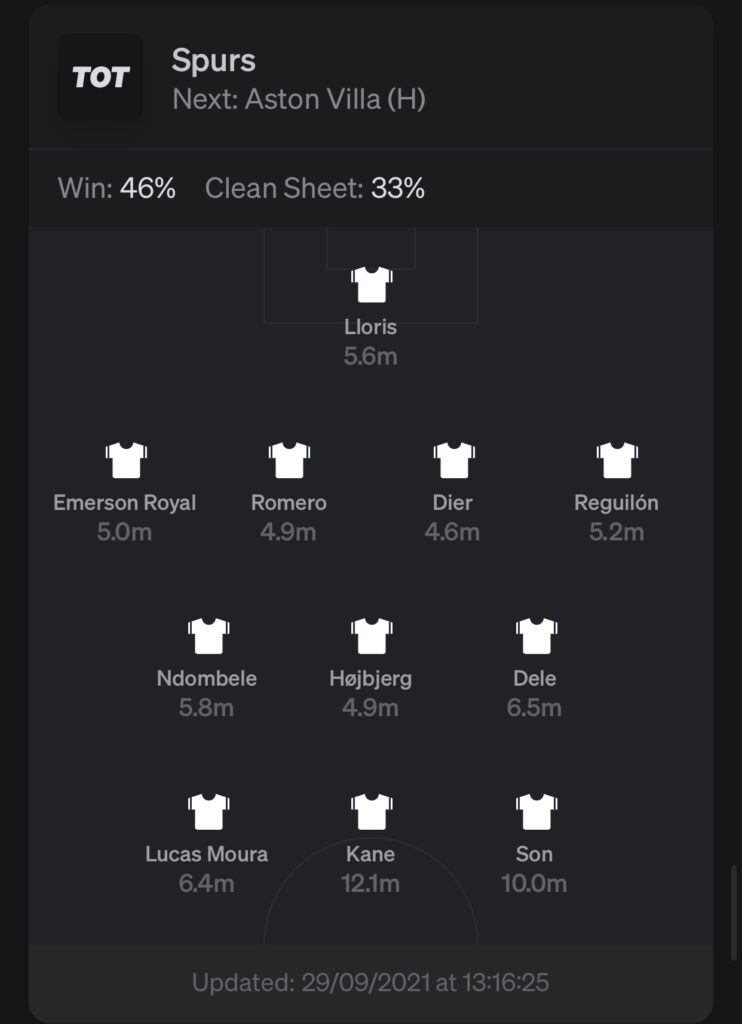Select Reguilón's shirt icon

tap(617, 460)
